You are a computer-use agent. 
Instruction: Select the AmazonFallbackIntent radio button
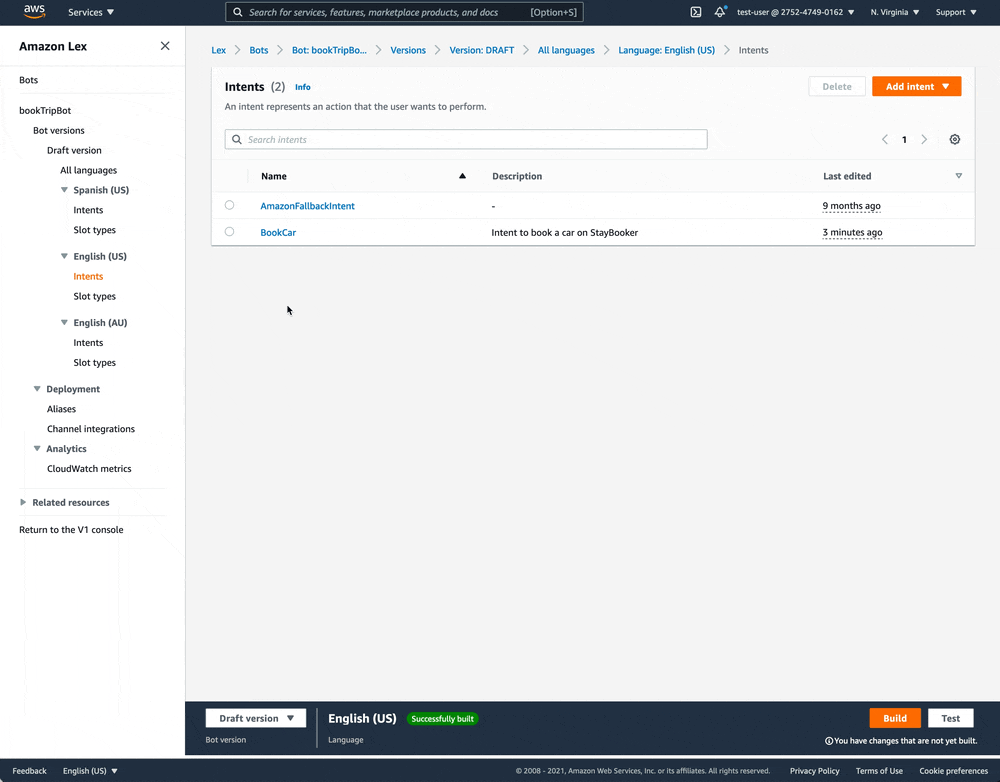click(230, 205)
